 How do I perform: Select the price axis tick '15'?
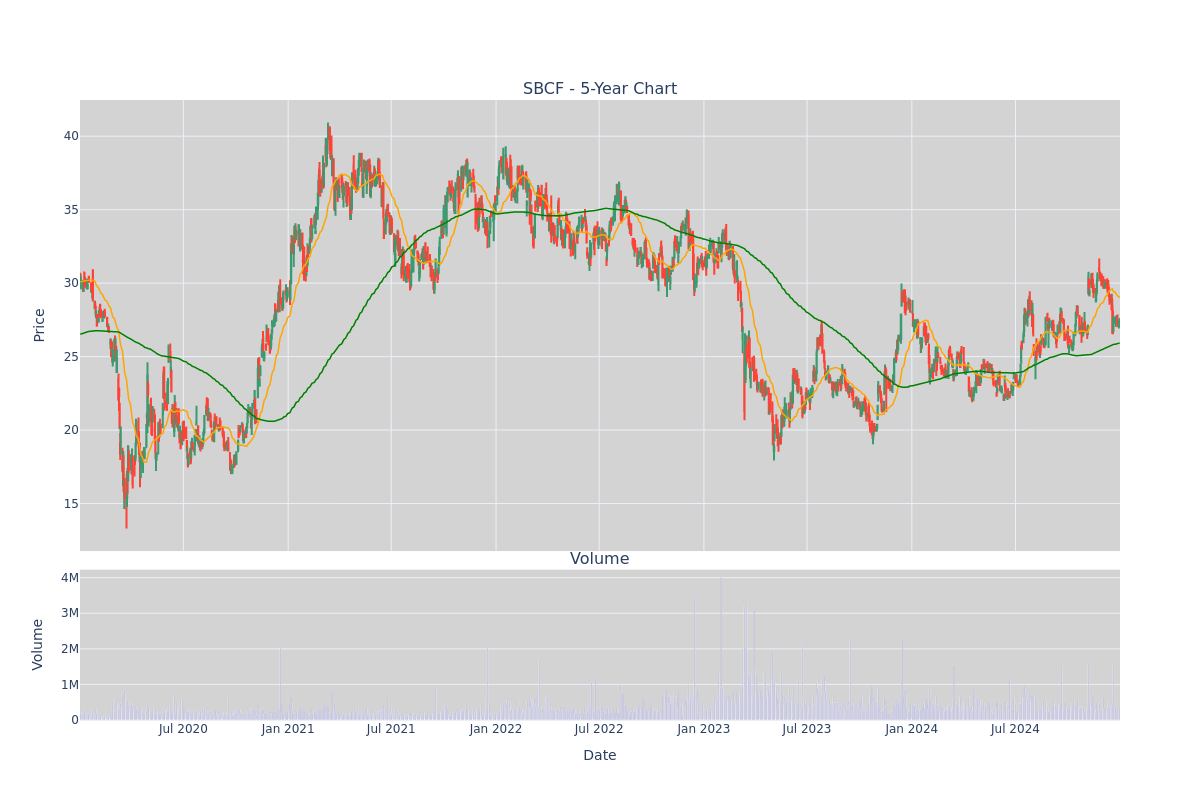(x=70, y=504)
